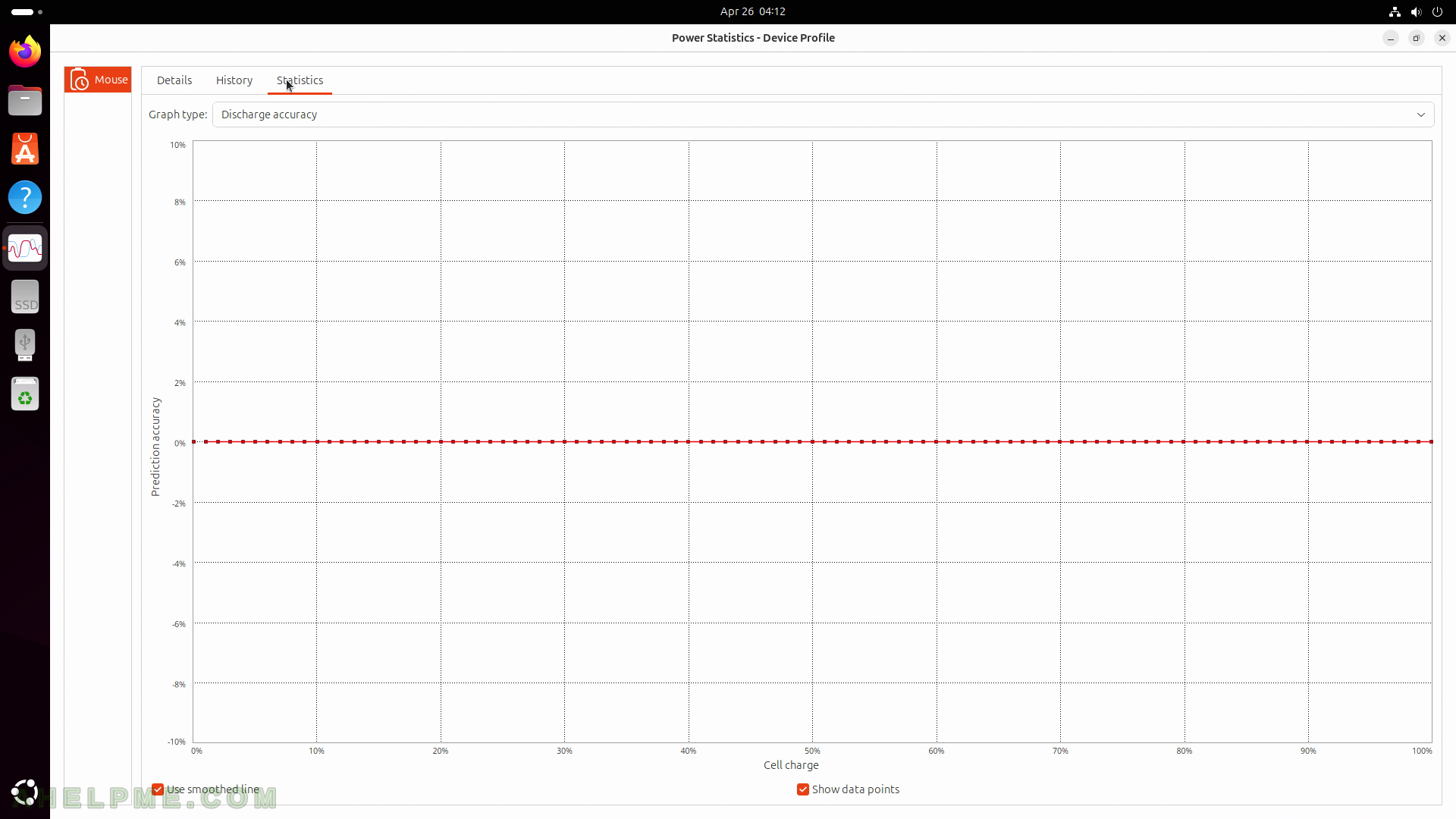This screenshot has height=819, width=1456.
Task: Switch to the Details tab
Action: (174, 80)
